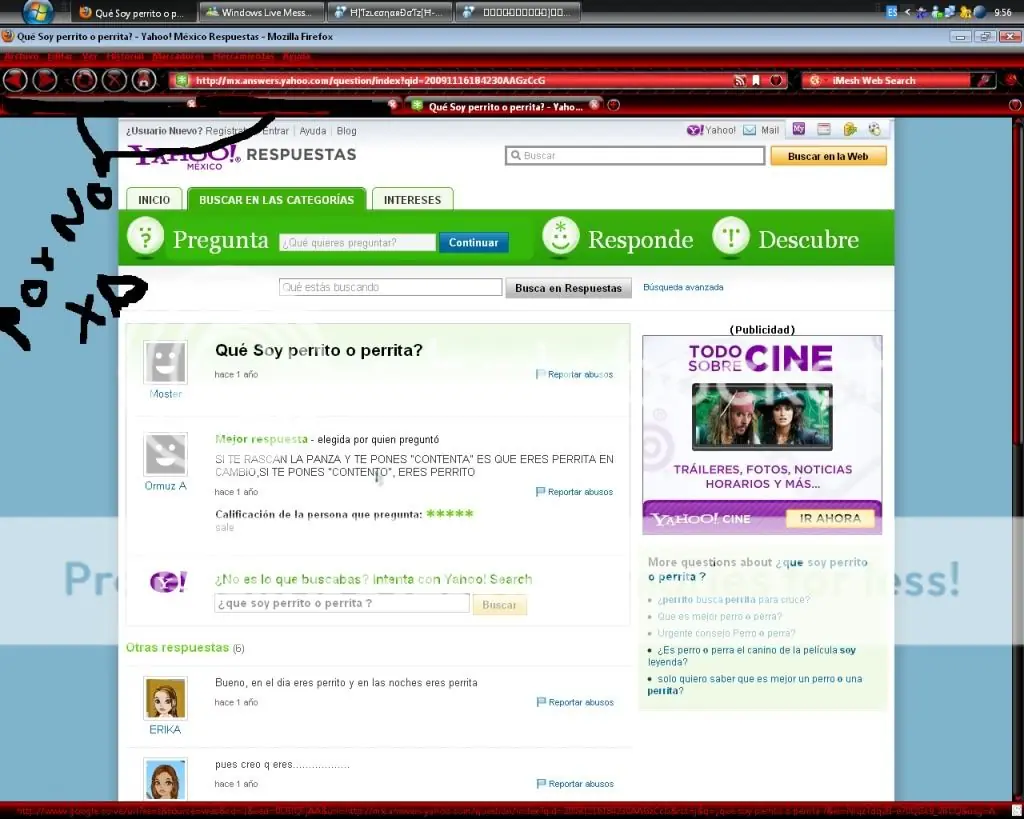
Task: Open Ormuz A's gray avatar
Action: [165, 454]
